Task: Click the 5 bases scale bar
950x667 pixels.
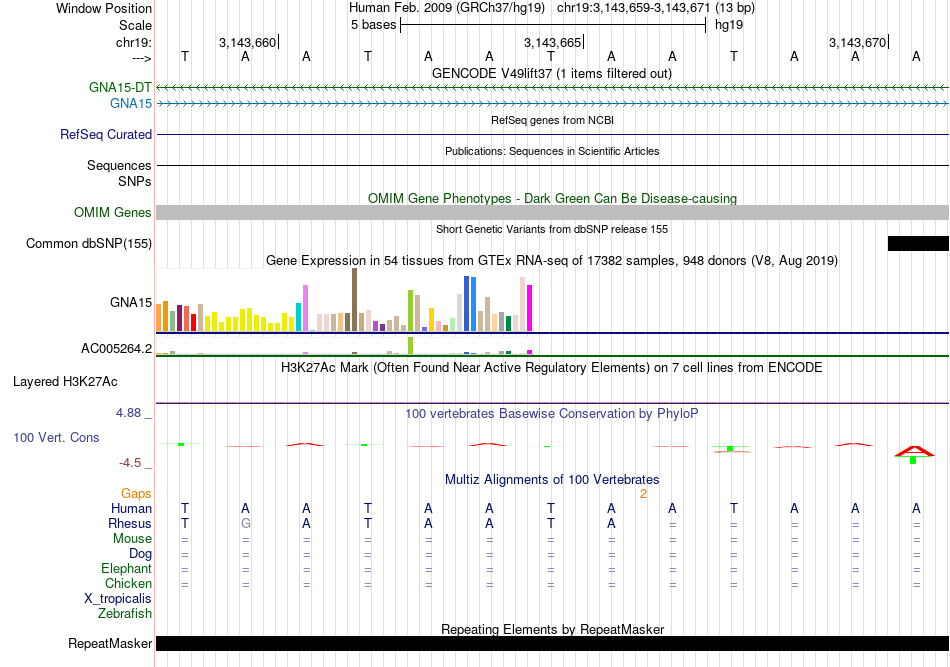Action: click(553, 25)
